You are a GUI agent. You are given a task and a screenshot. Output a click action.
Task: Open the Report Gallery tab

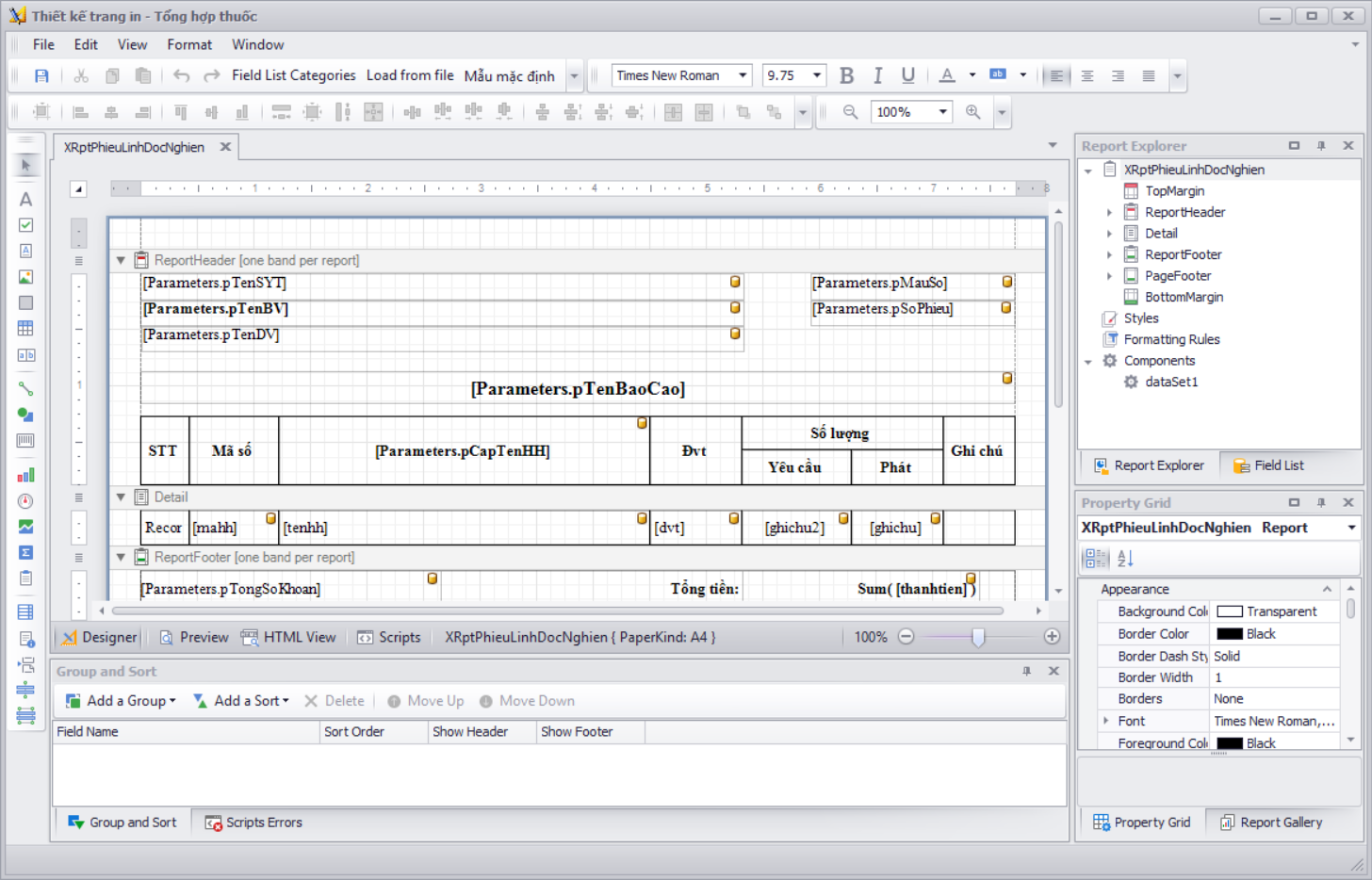1271,823
